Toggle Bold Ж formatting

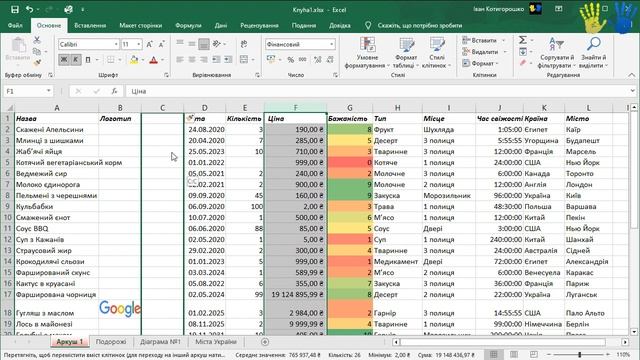64,60
